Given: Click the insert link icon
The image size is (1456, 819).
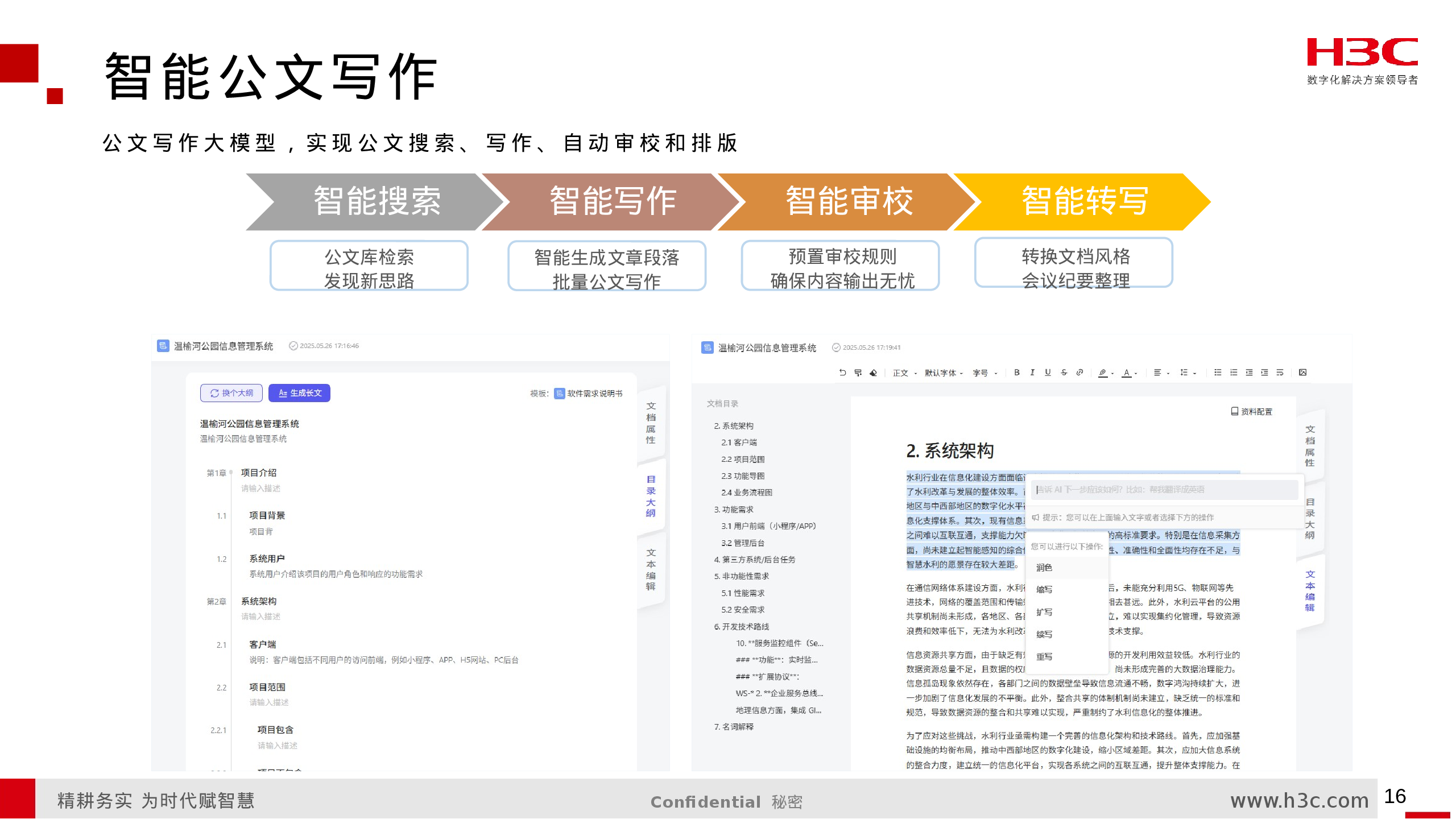Looking at the screenshot, I should click(1079, 373).
